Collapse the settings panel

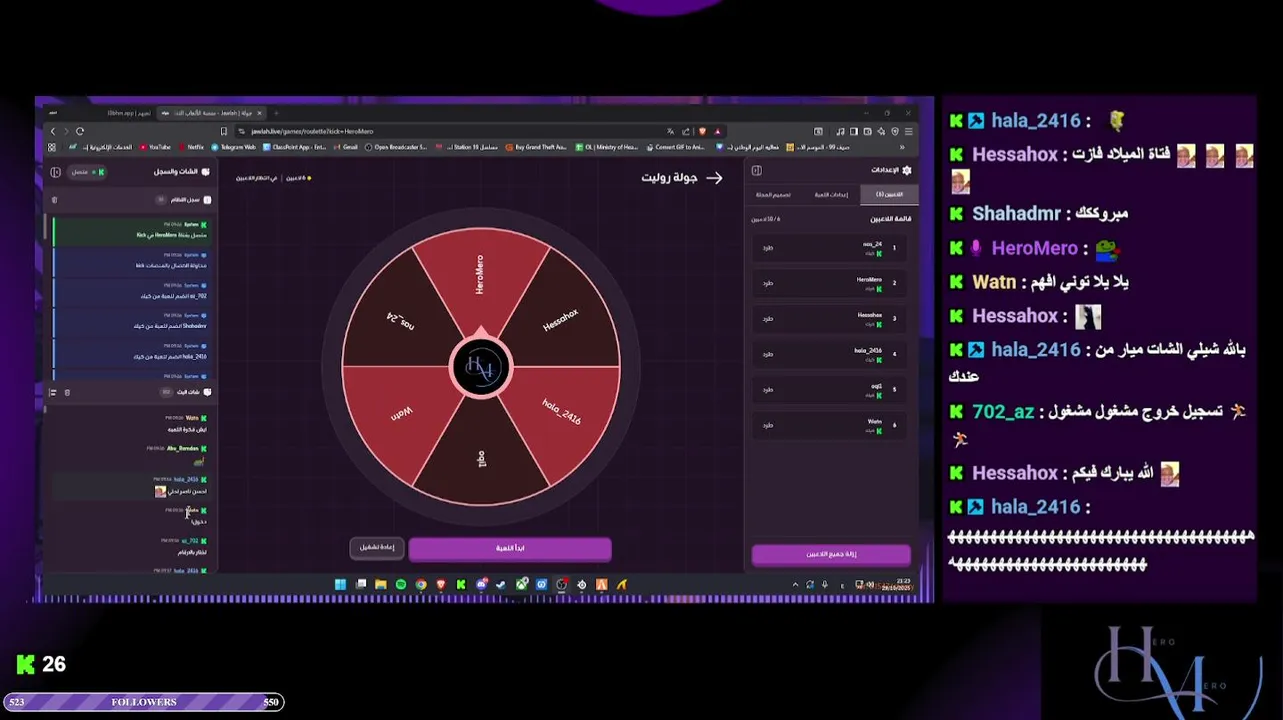coord(756,170)
